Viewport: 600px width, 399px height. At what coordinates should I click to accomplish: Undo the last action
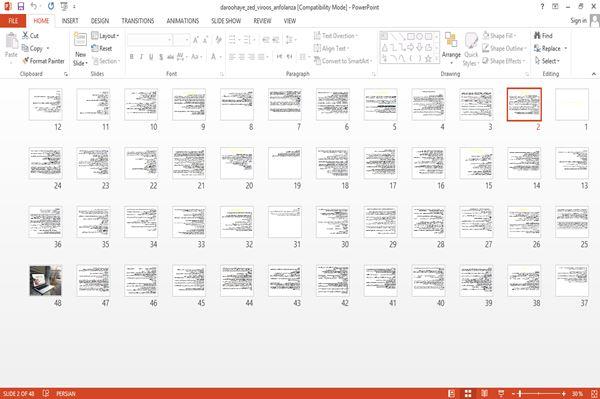click(34, 7)
